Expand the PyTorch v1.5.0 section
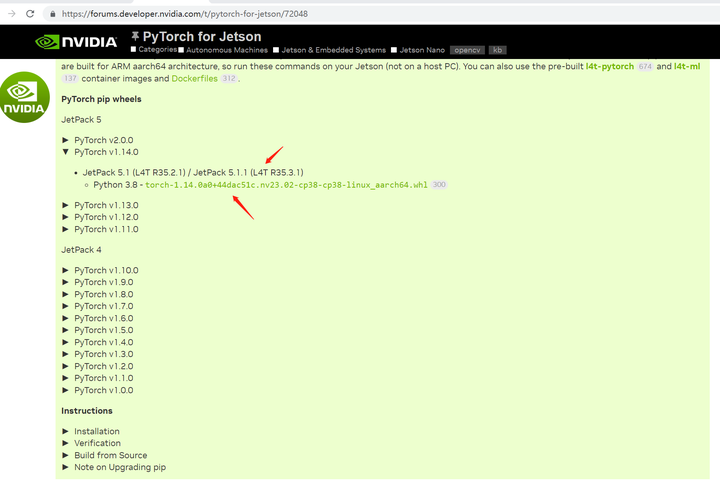The width and height of the screenshot is (720, 491). click(98, 330)
